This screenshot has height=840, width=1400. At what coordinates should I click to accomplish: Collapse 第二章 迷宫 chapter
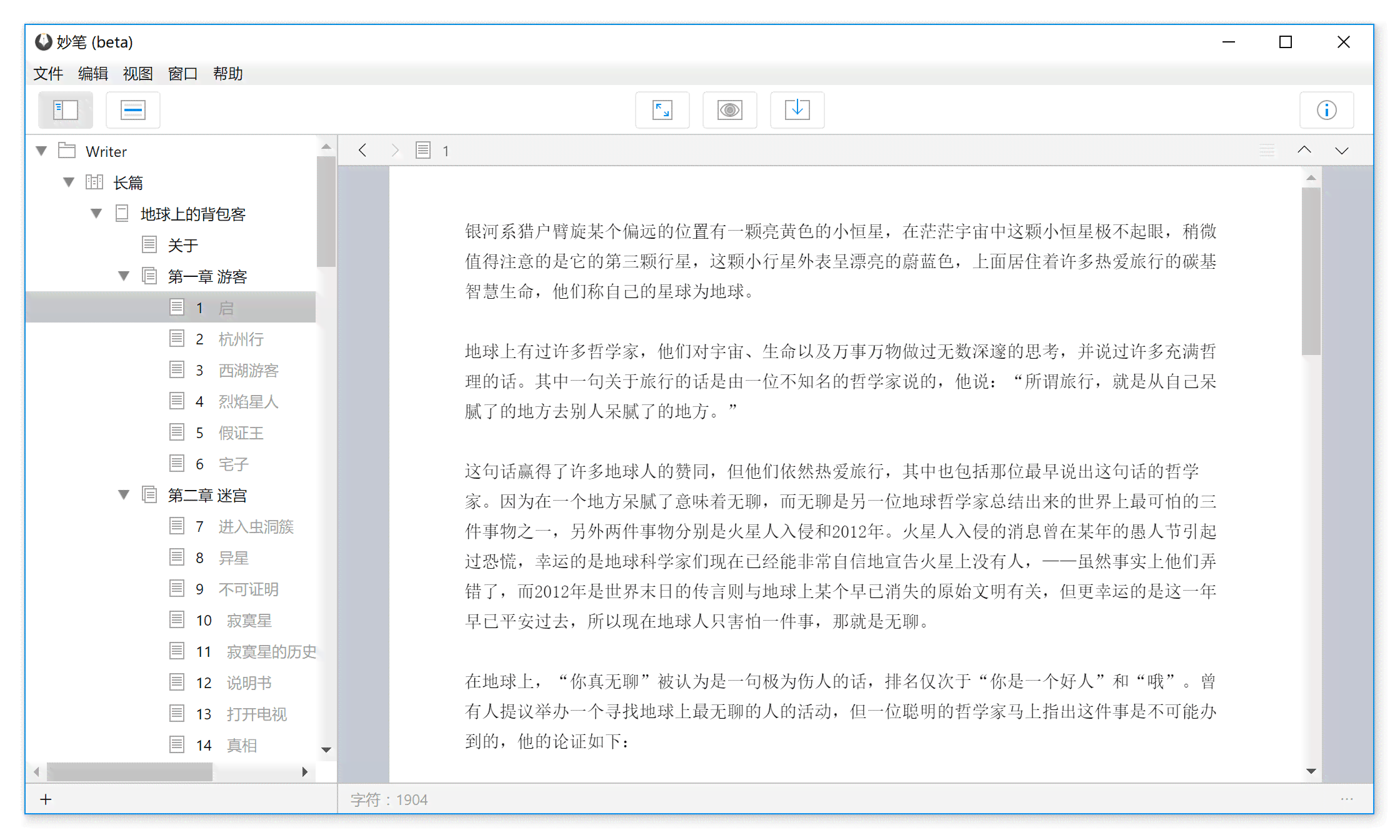124,494
